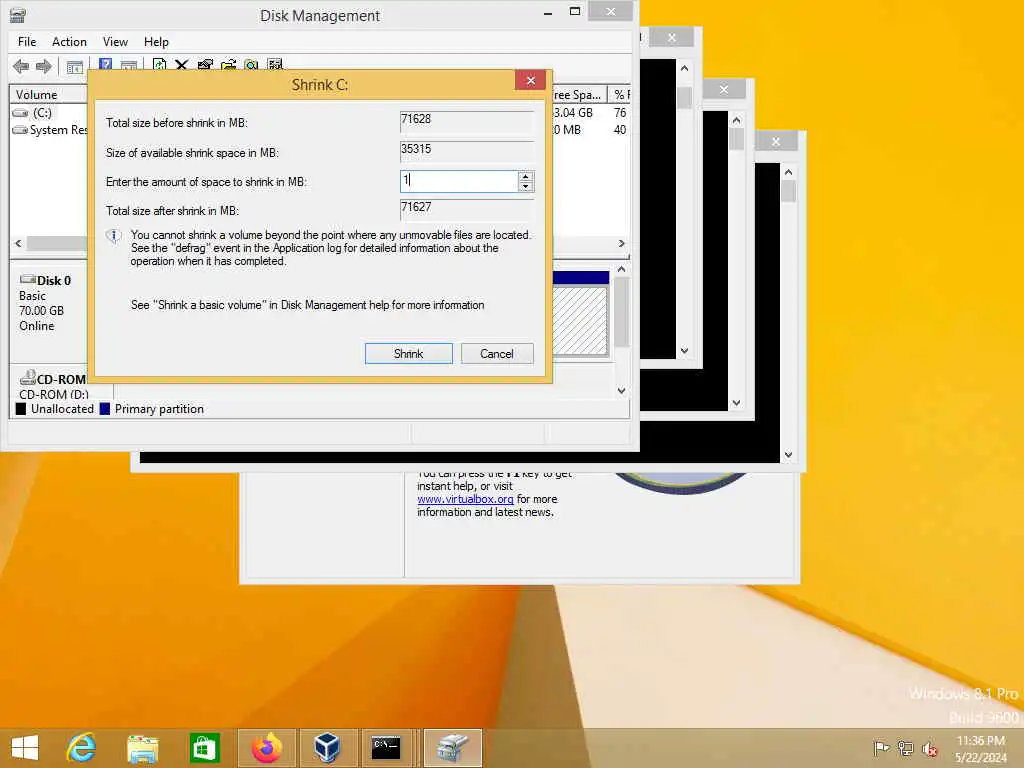Click "70.00 GB" under Disk 0
This screenshot has width=1024, height=768.
click(41, 311)
